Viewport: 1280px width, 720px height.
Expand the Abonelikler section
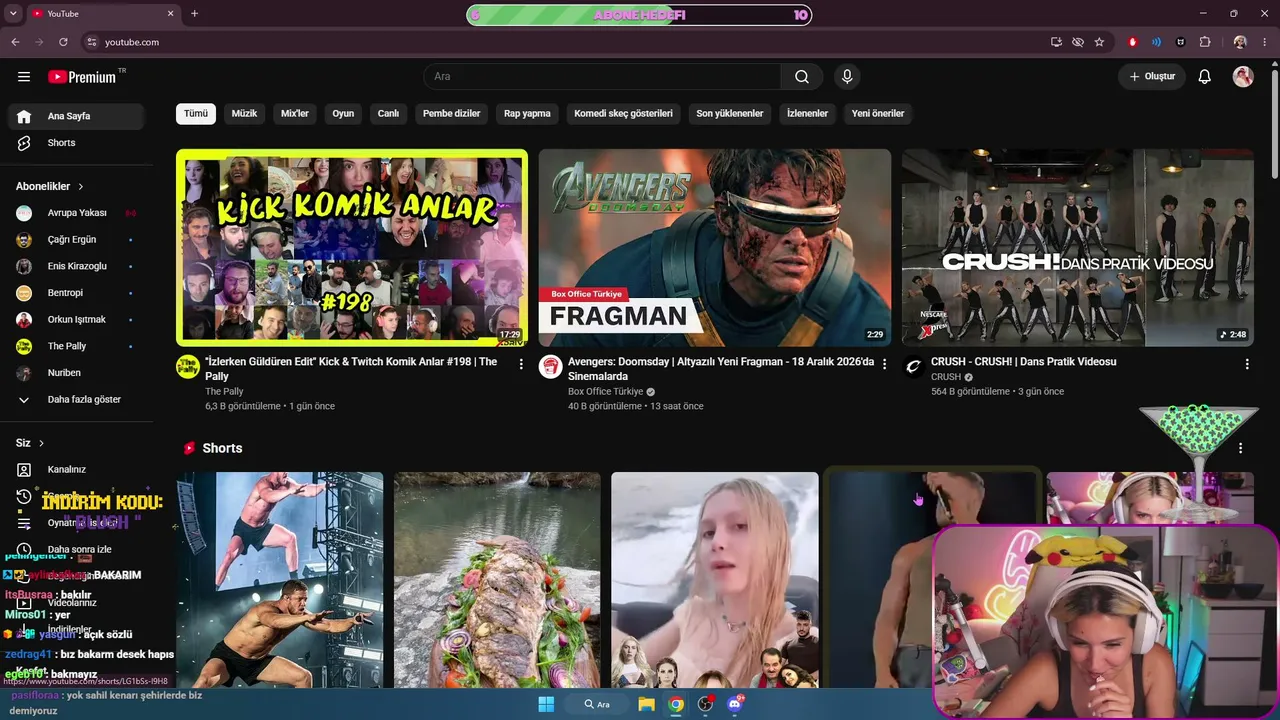pos(50,186)
